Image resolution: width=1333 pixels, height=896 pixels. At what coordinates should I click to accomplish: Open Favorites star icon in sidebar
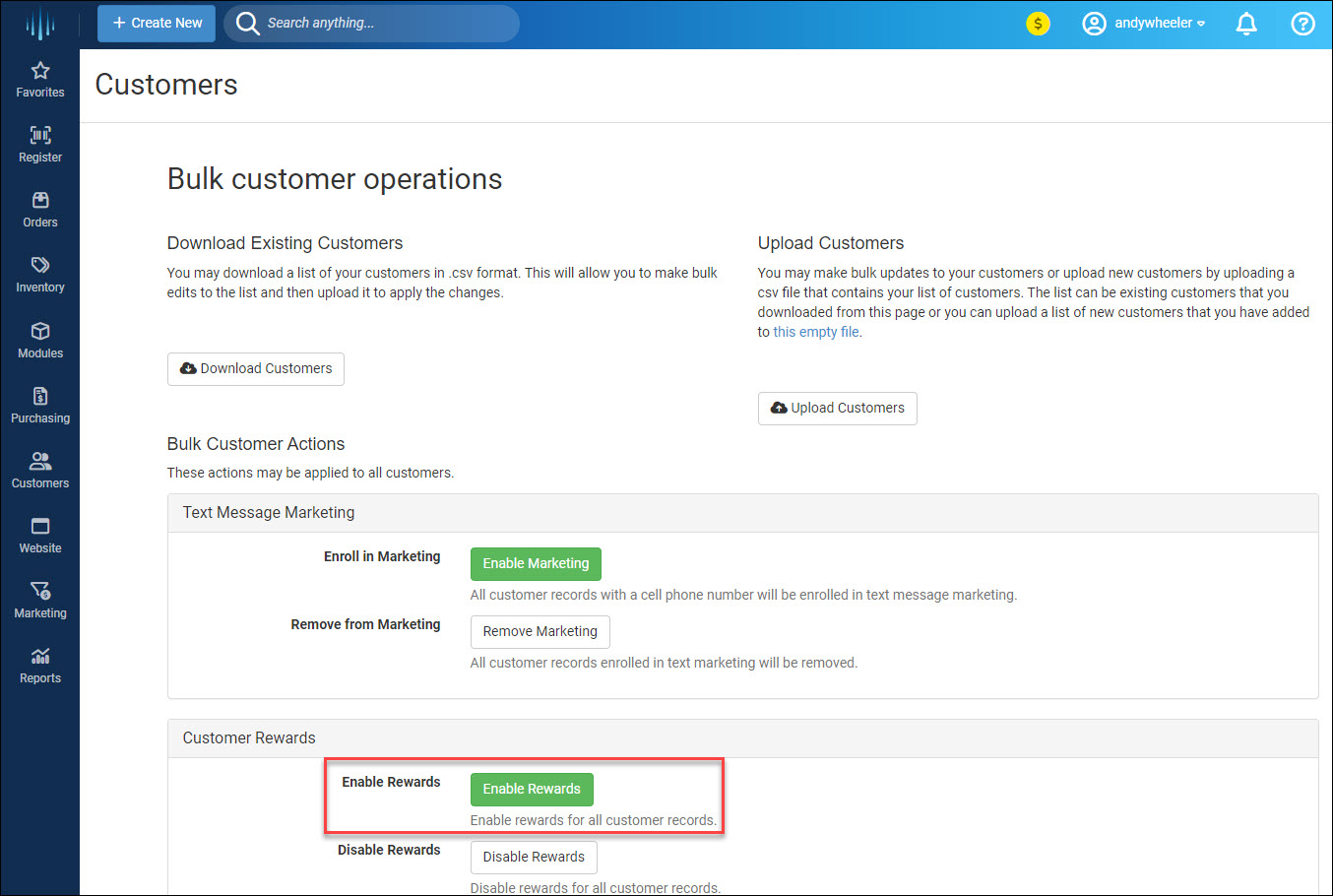40,71
